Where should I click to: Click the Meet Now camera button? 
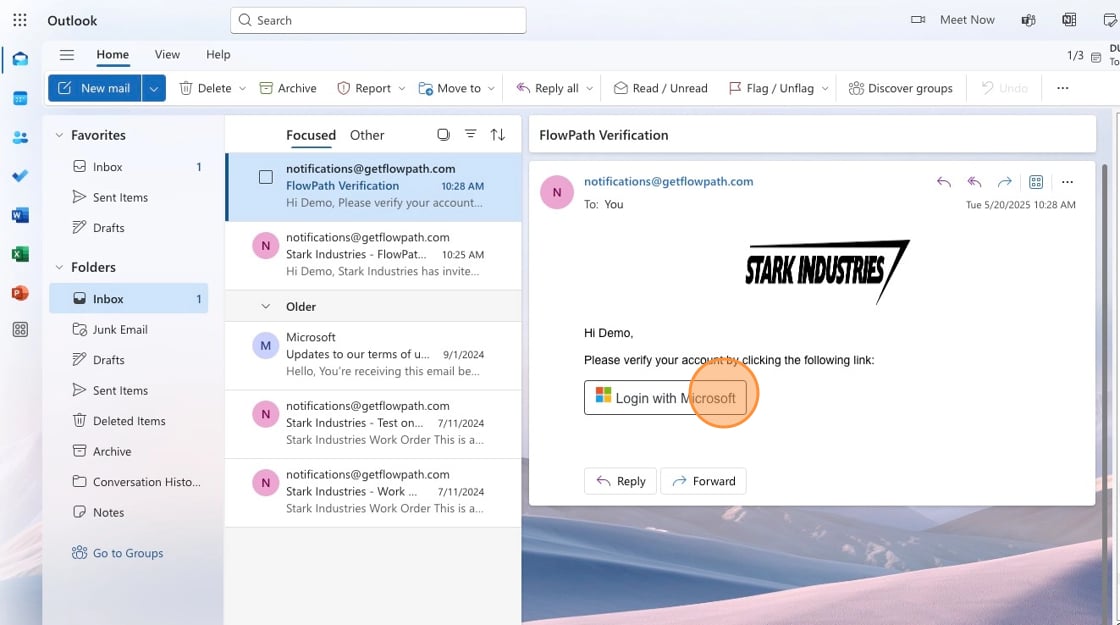click(x=953, y=20)
